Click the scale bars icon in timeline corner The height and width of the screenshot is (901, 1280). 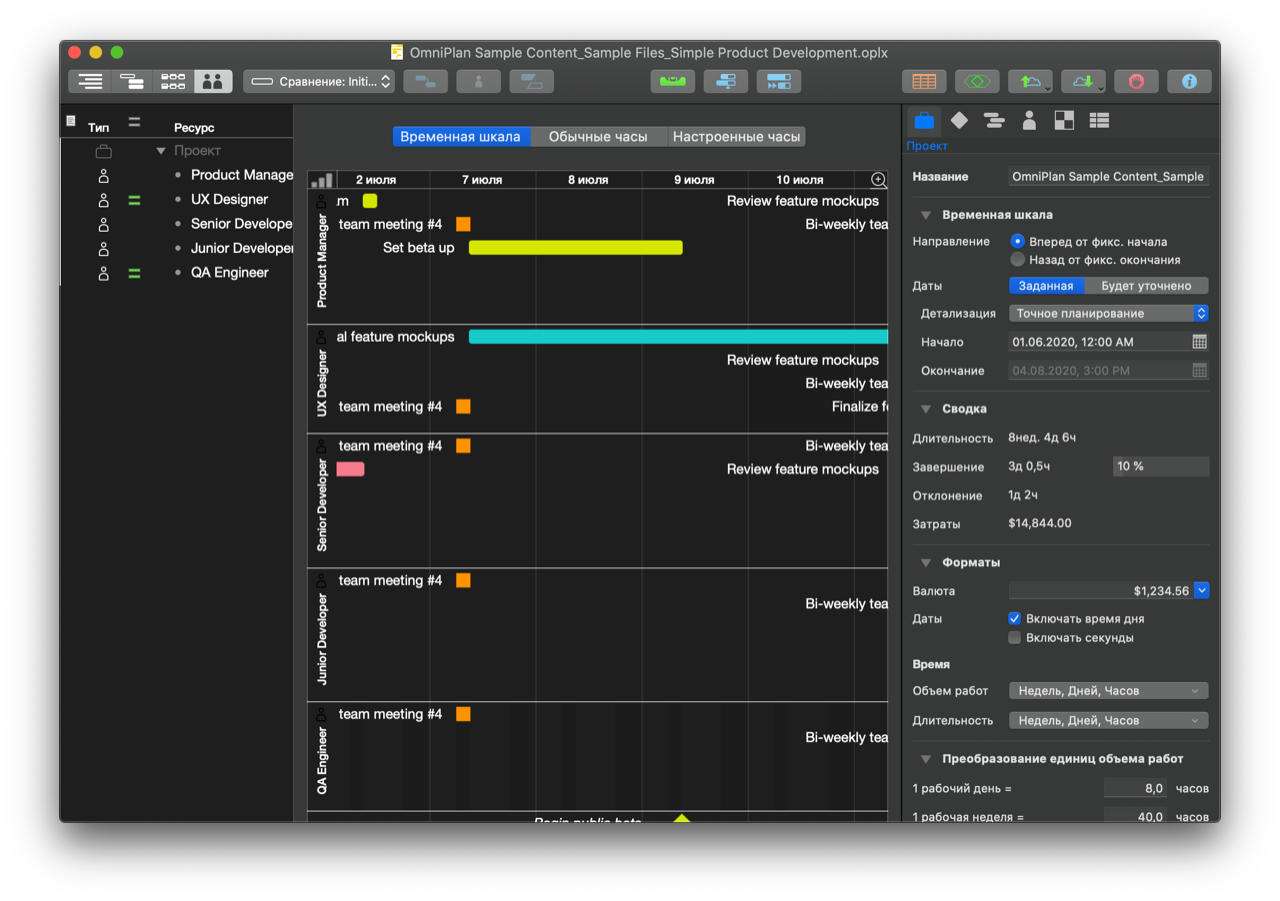(322, 180)
